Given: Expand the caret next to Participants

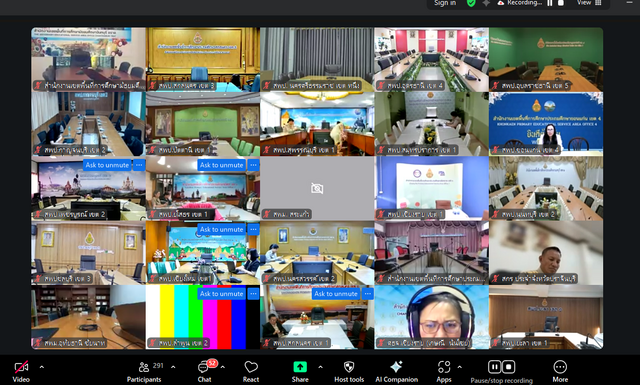Looking at the screenshot, I should pyautogui.click(x=173, y=367).
